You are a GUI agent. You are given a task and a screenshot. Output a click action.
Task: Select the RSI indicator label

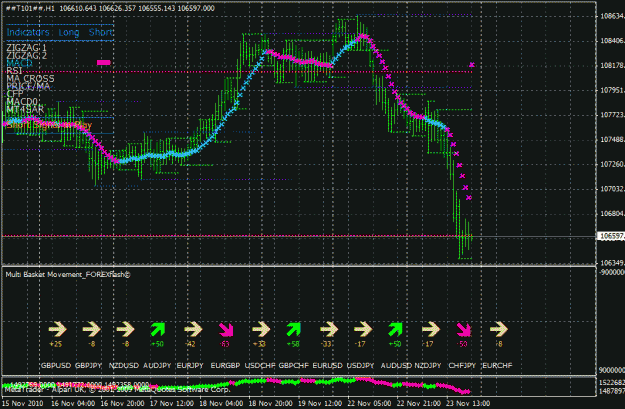click(14, 71)
